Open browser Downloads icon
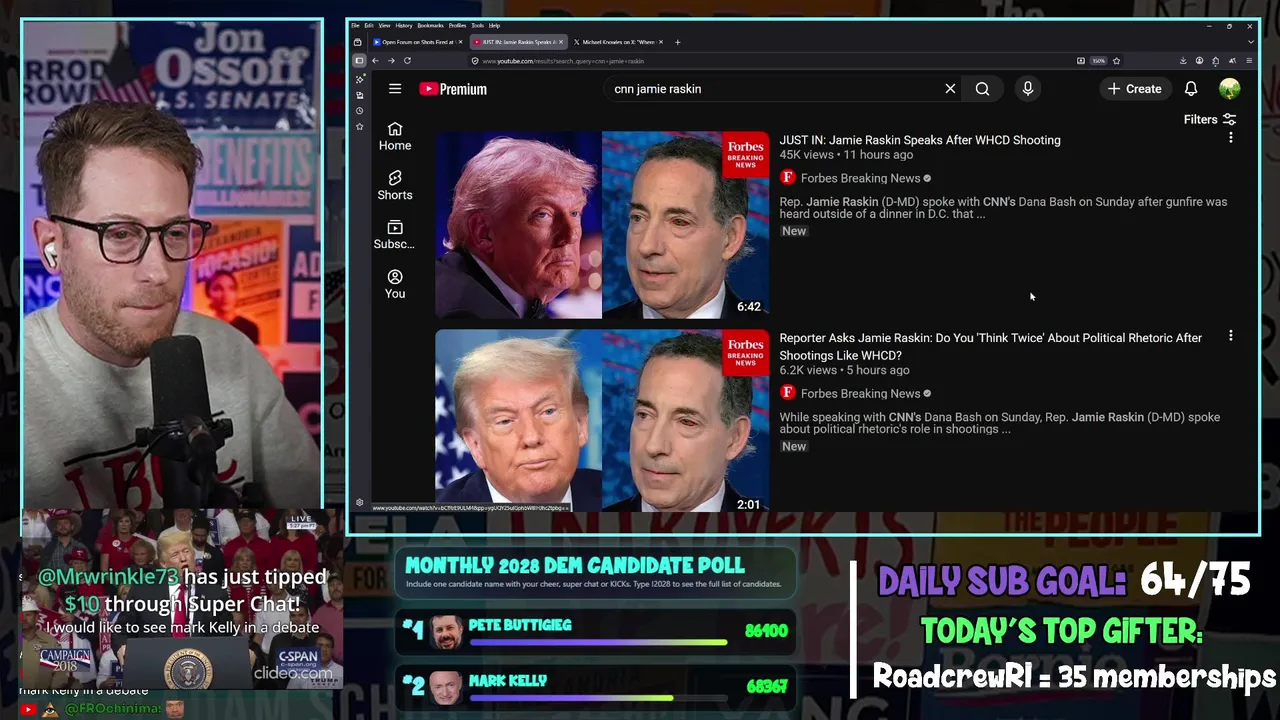This screenshot has width=1280, height=720. 1183,61
